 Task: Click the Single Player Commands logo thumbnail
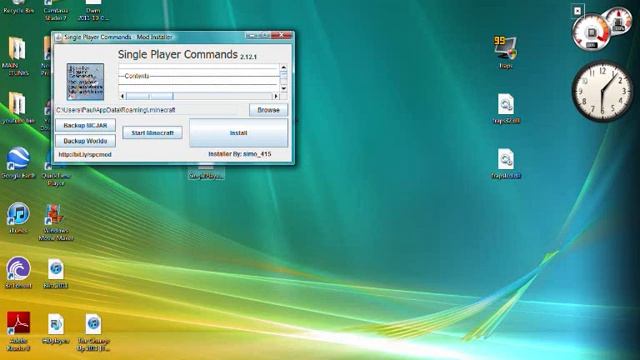(x=85, y=82)
